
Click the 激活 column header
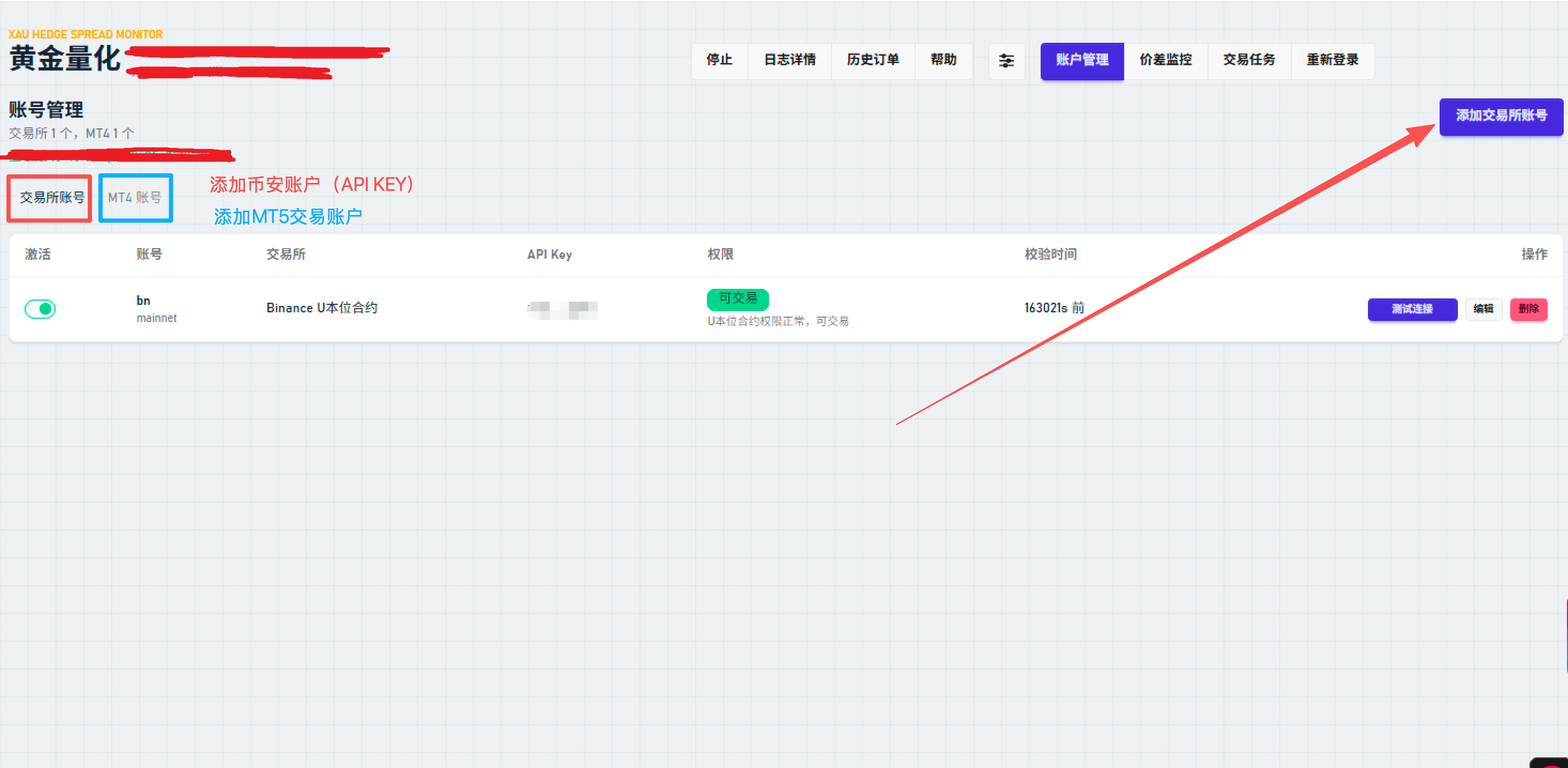[38, 255]
